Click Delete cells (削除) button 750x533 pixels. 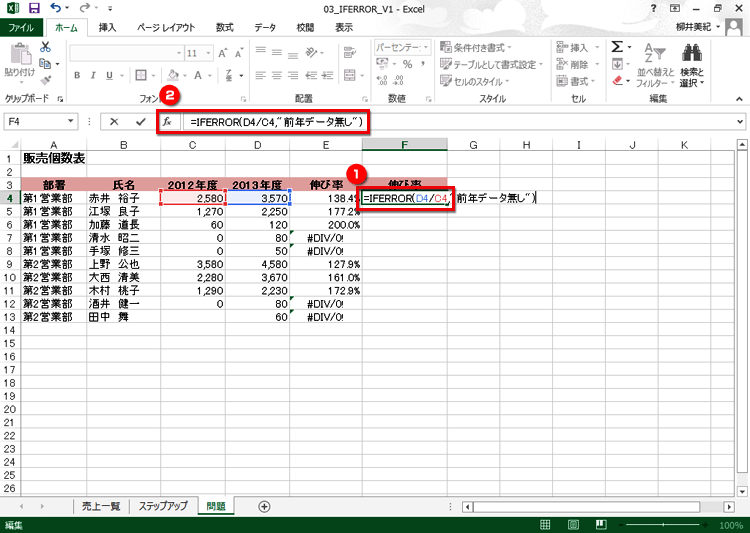[x=577, y=64]
